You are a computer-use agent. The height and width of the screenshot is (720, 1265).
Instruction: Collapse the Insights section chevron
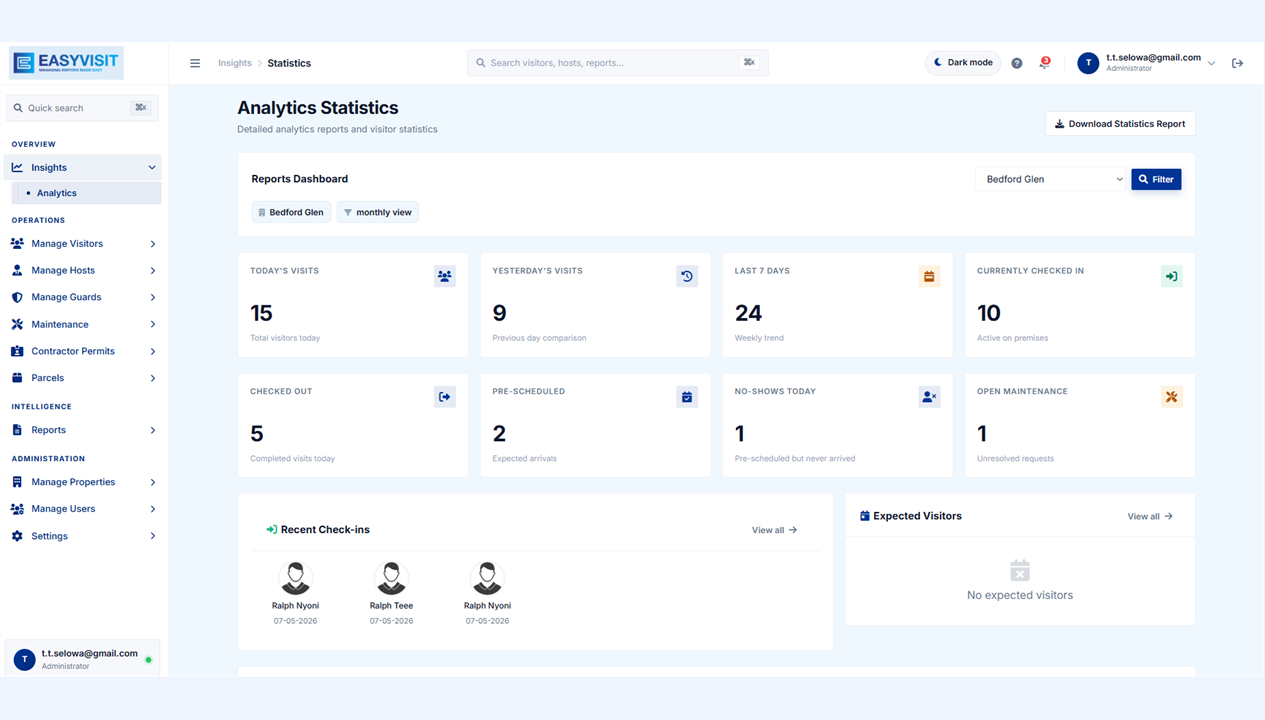152,168
